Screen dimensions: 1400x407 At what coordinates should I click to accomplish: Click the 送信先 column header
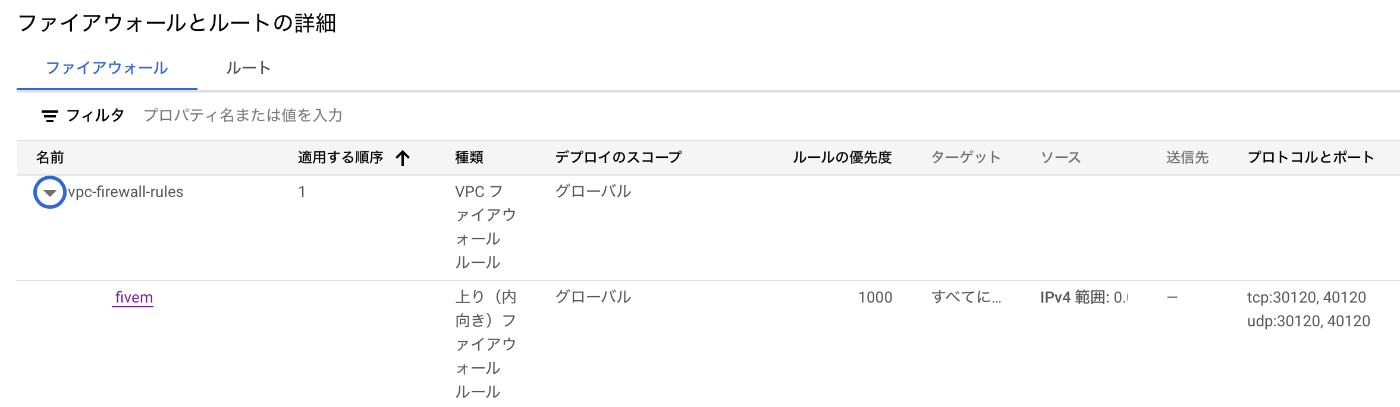tap(1187, 158)
